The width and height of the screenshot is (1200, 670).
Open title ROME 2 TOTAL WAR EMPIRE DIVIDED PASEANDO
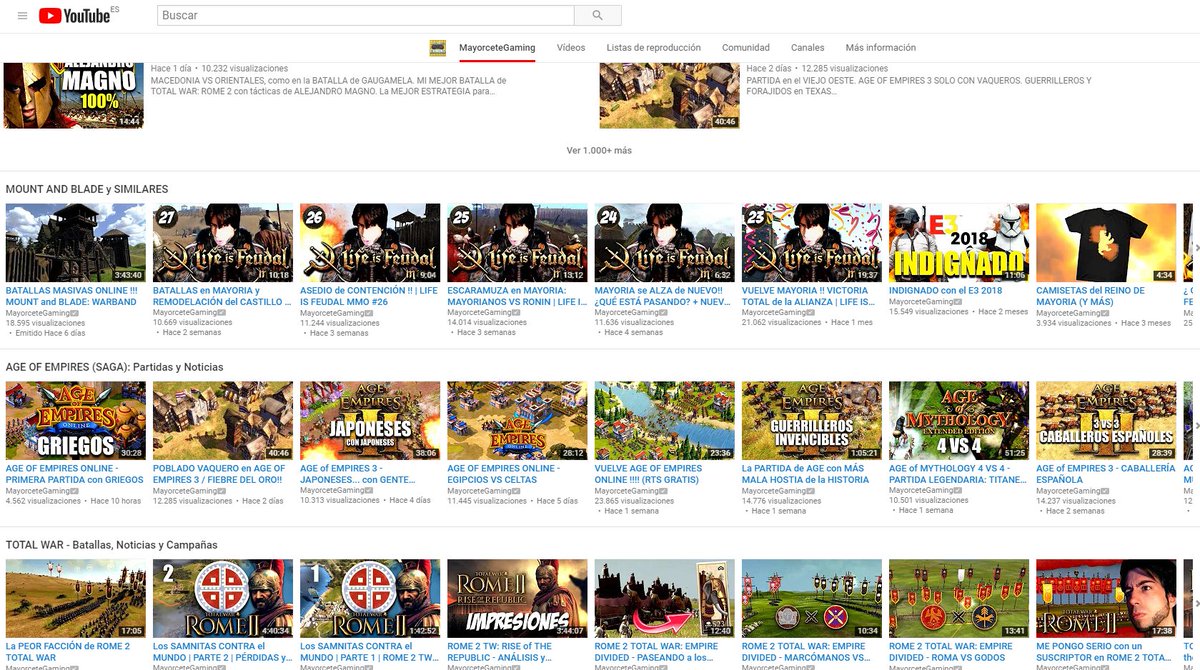[657, 652]
